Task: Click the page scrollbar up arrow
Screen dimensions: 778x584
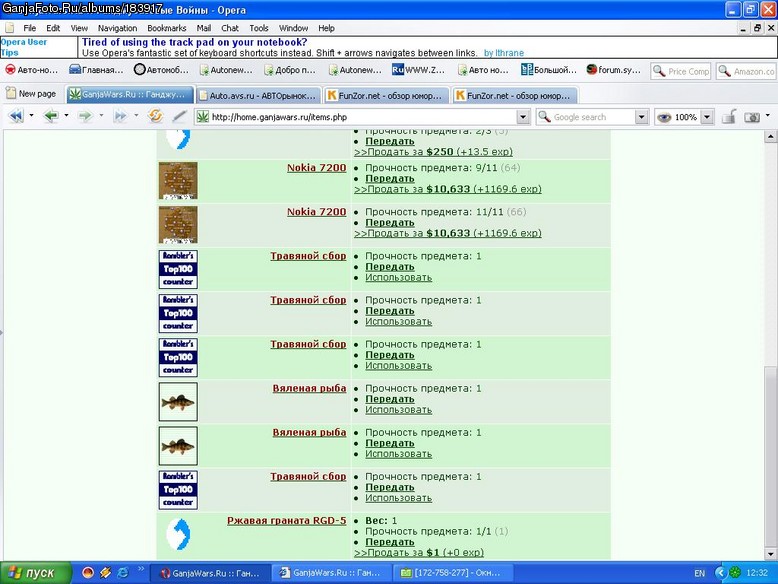Action: tap(770, 136)
